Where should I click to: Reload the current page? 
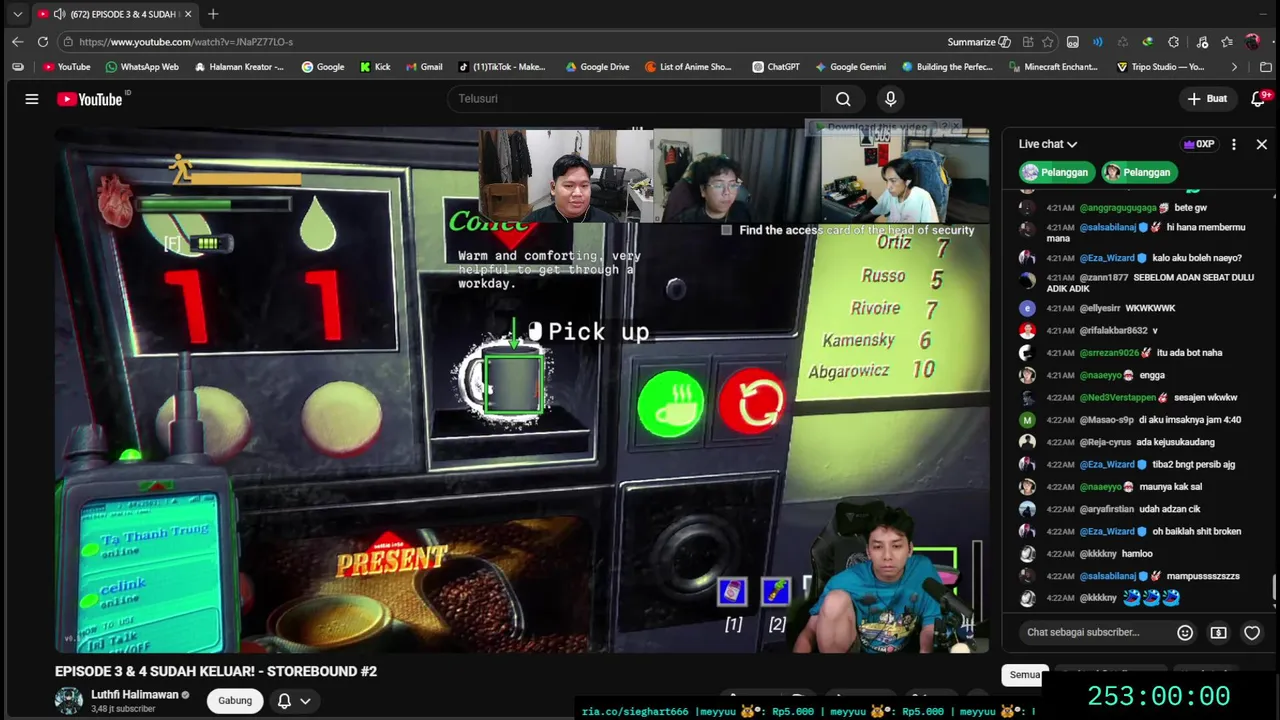point(42,42)
